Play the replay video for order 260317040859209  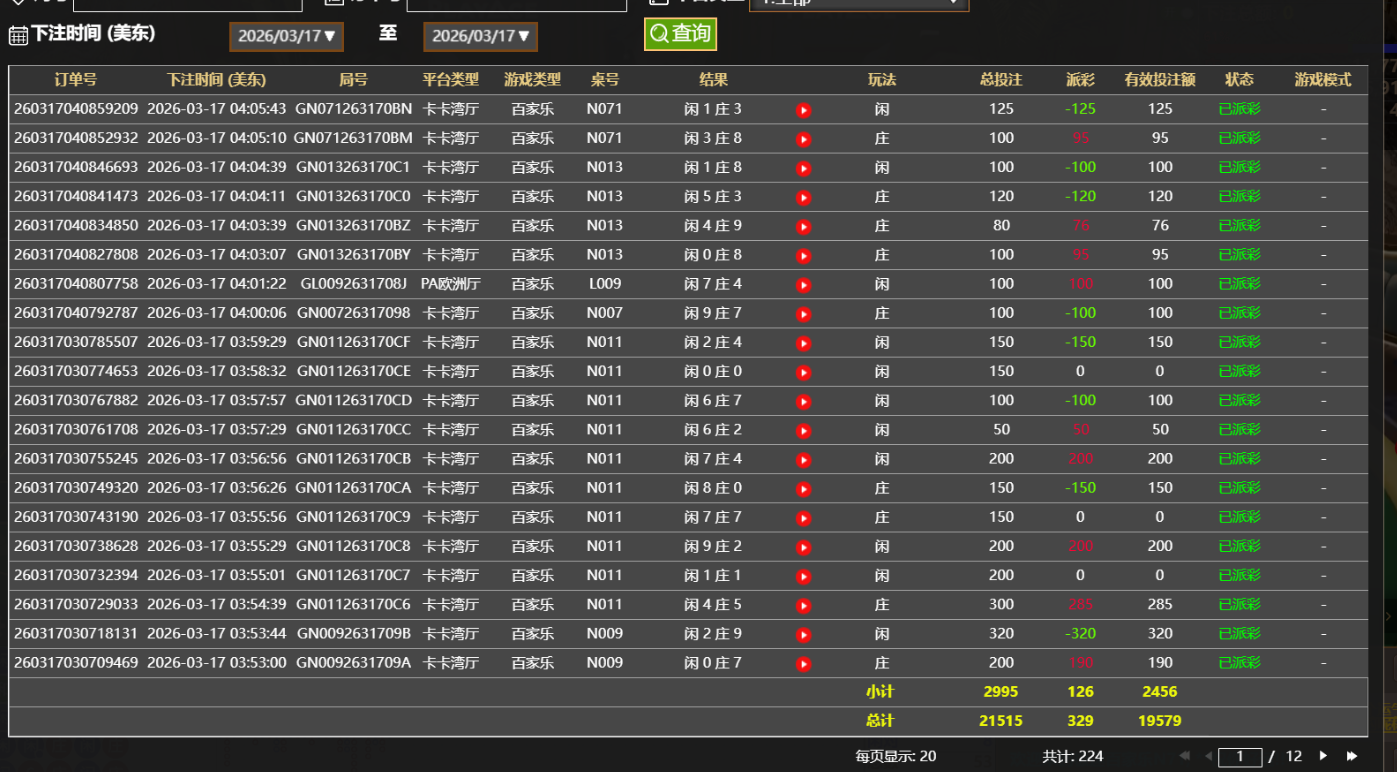(x=803, y=110)
